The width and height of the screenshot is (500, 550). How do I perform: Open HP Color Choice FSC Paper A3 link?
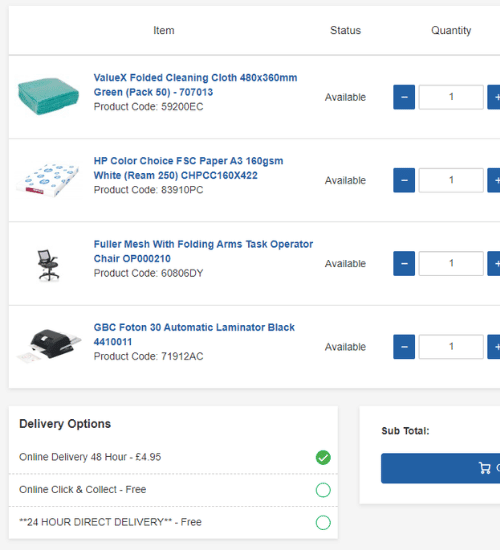(188, 168)
